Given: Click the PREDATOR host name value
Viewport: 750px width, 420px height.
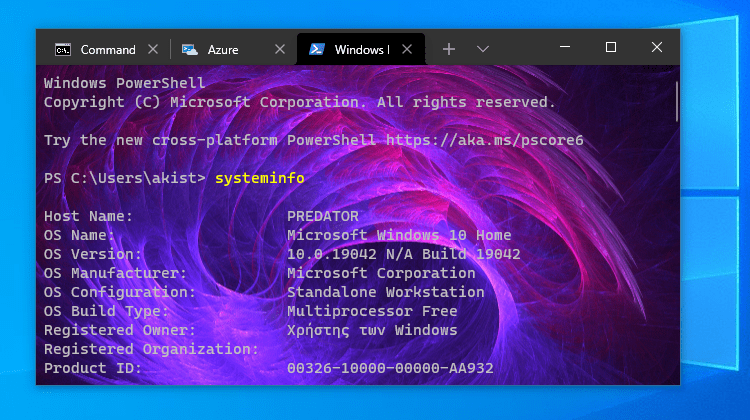Looking at the screenshot, I should [322, 216].
